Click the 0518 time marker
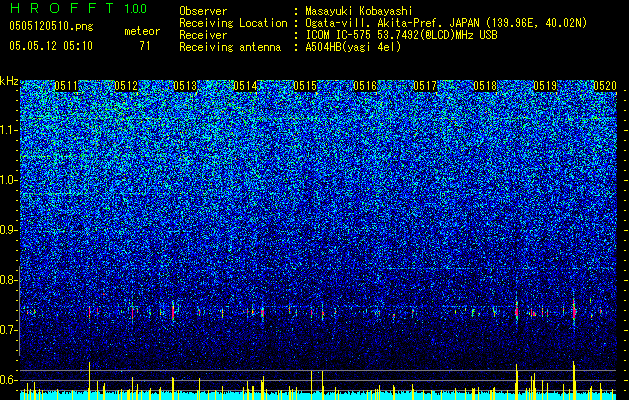 [485, 86]
